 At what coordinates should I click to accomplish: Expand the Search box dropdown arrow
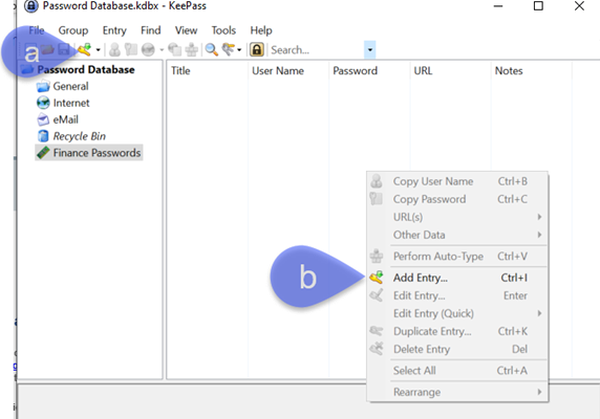370,50
